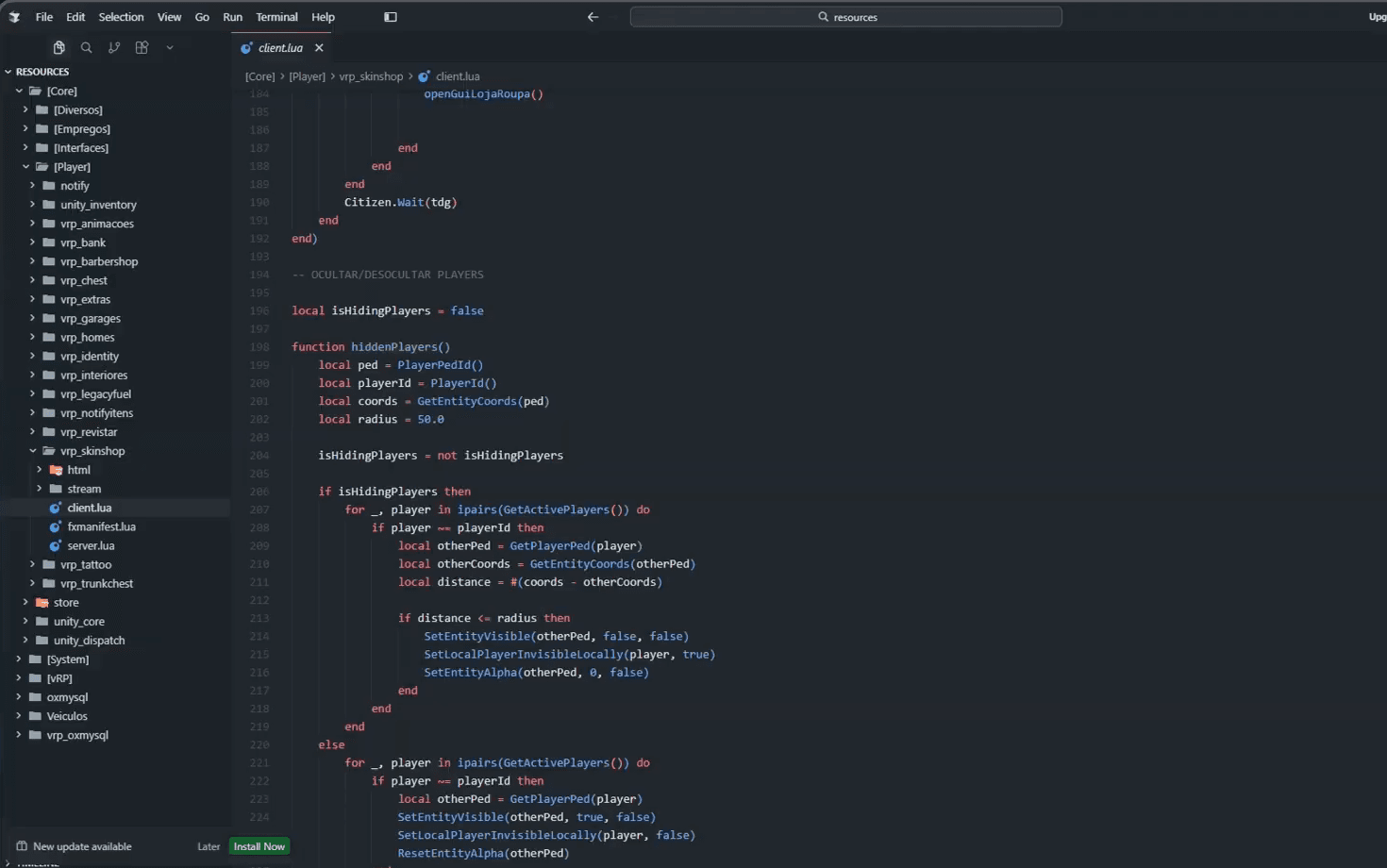Screen dimensions: 1387x868
Task: Expand the stream folder
Action: pyautogui.click(x=115, y=489)
